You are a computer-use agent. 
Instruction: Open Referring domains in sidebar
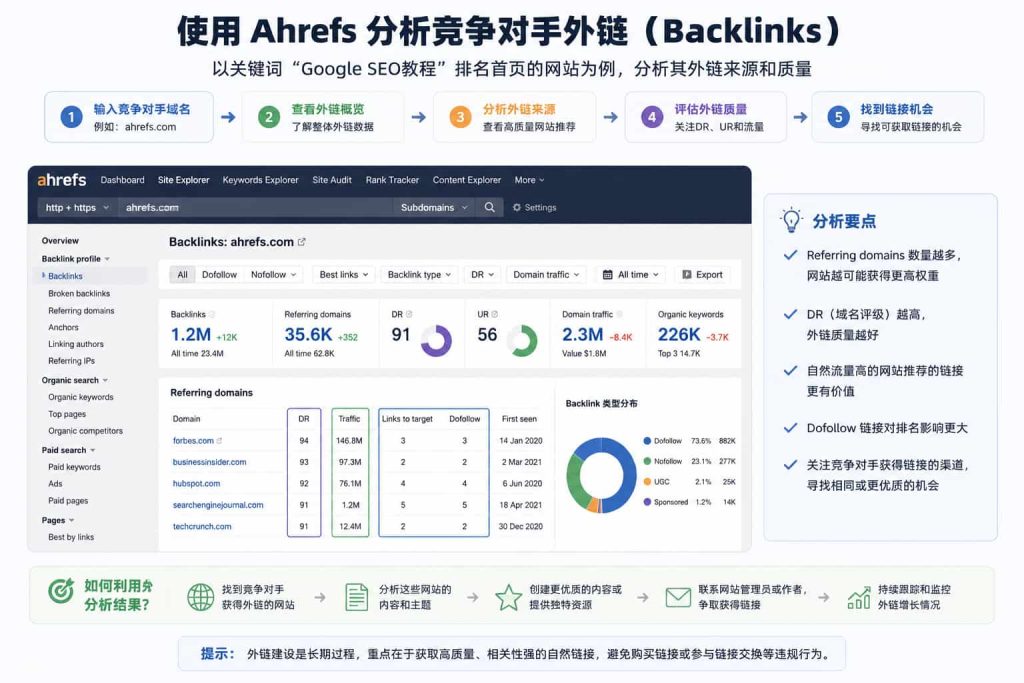81,310
